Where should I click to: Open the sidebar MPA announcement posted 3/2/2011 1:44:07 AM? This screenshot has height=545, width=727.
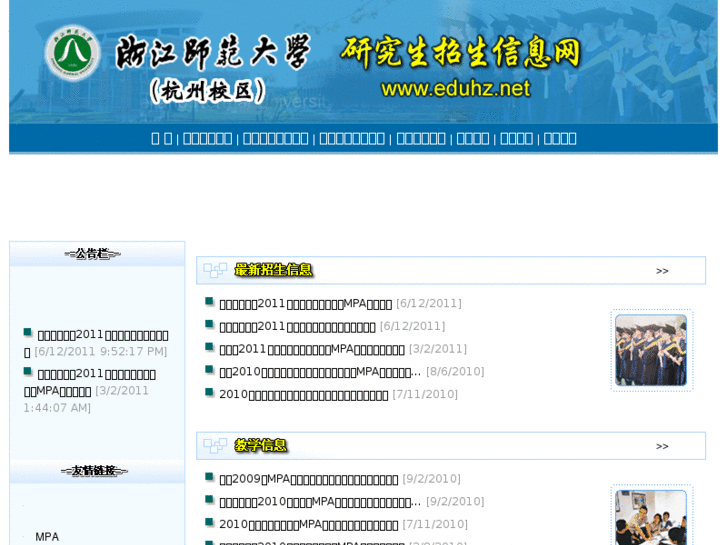(x=90, y=382)
